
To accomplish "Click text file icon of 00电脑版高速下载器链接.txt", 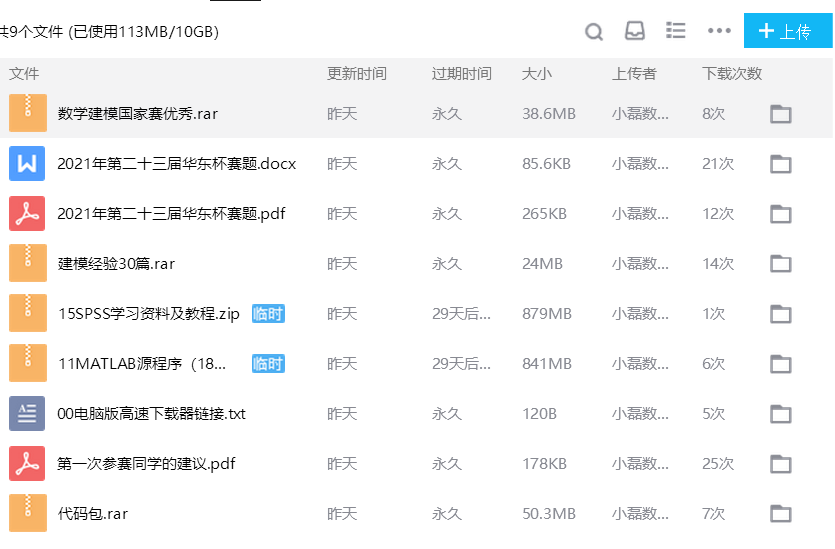I will (27, 413).
